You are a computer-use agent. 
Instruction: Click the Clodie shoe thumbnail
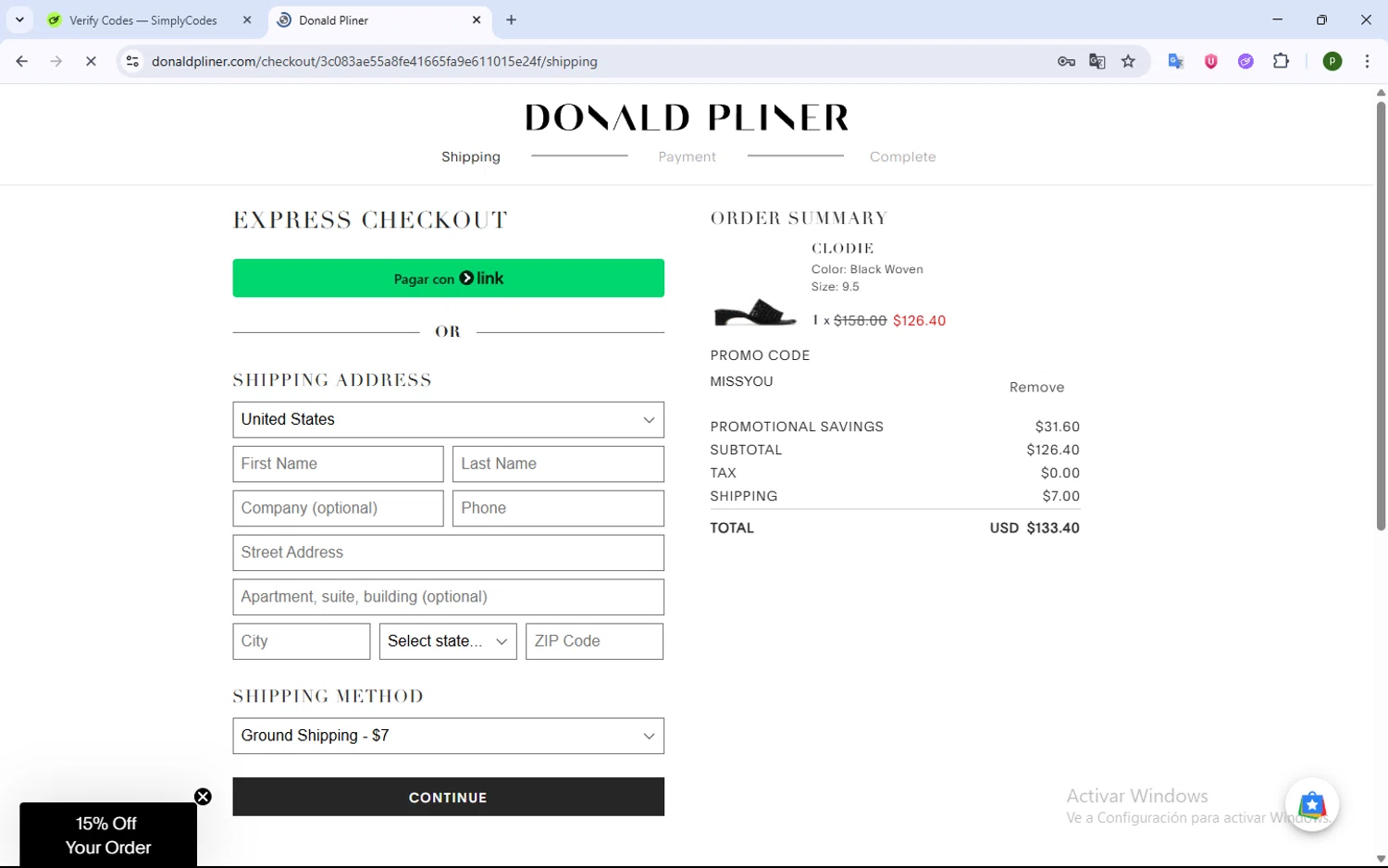coord(755,314)
